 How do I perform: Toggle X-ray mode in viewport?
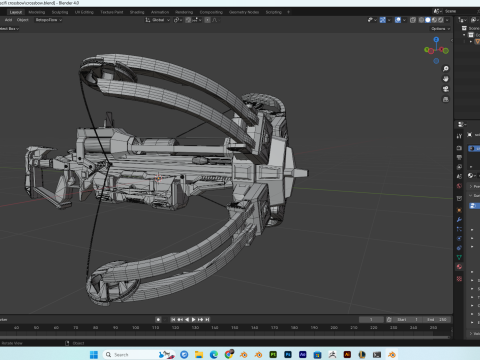click(413, 20)
